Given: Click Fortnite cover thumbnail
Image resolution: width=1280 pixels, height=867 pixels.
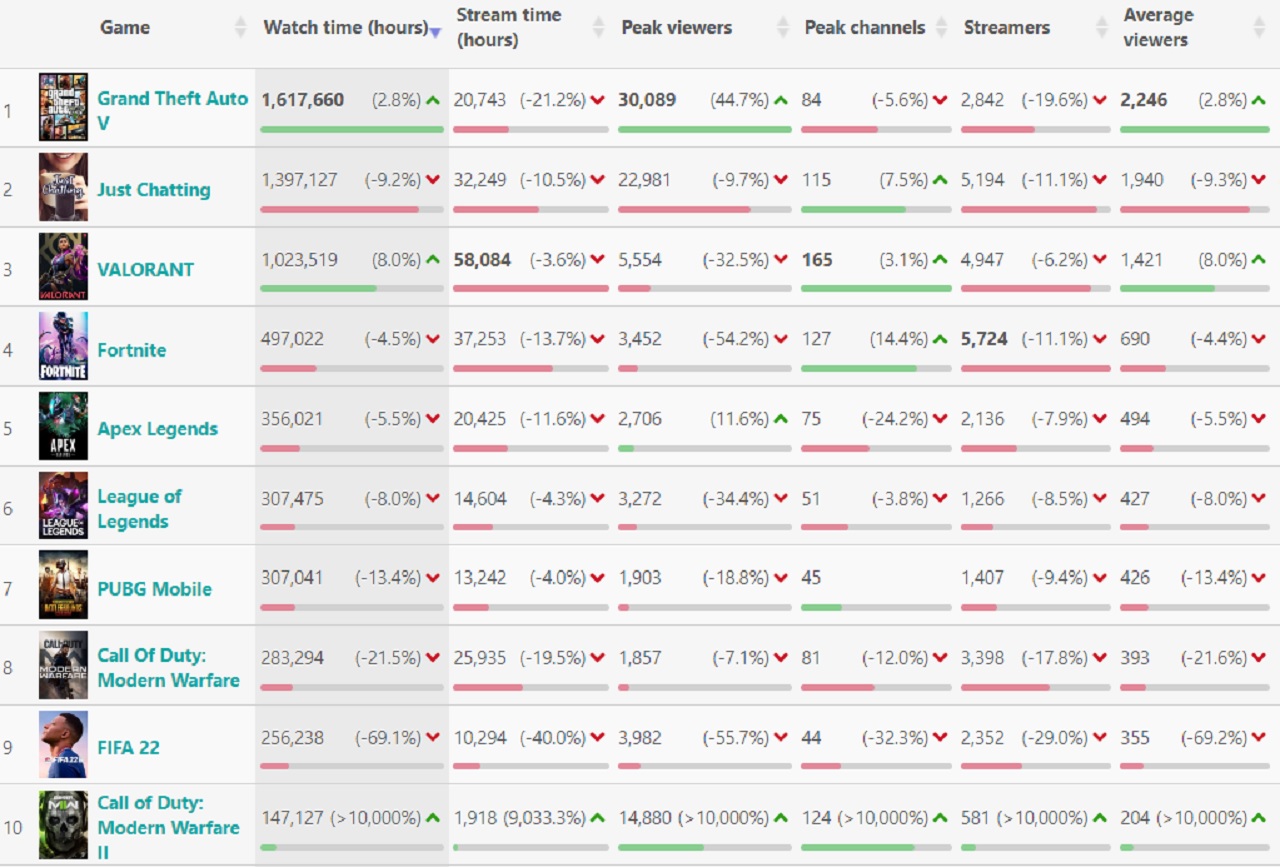Looking at the screenshot, I should tap(63, 346).
